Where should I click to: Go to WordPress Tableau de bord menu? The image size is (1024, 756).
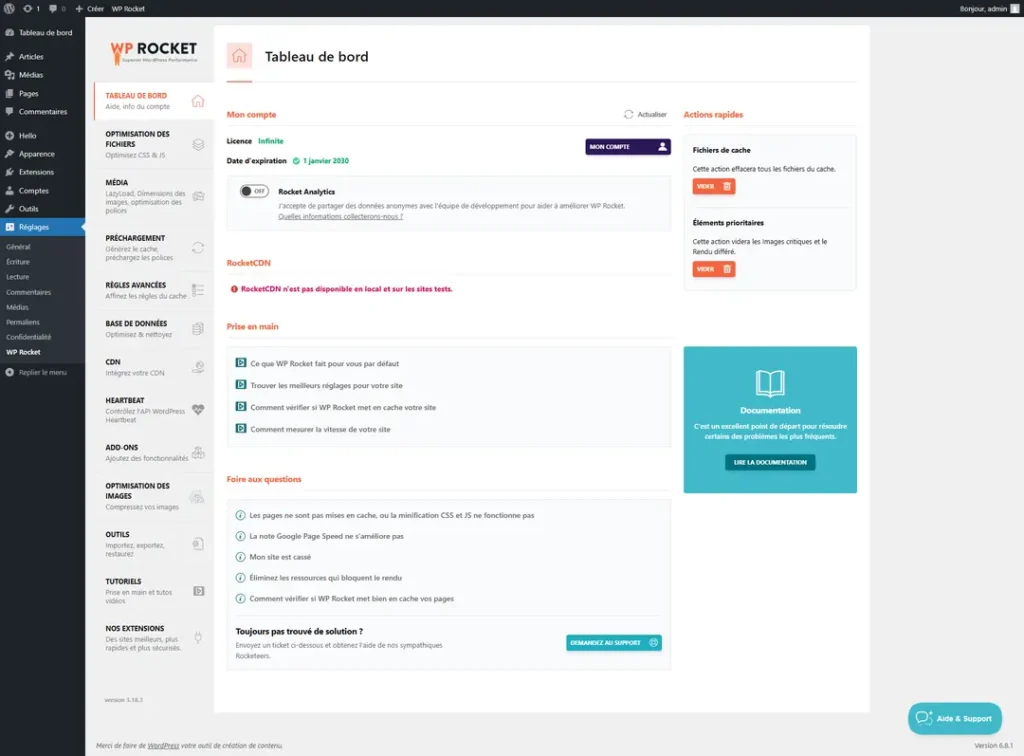coord(42,33)
